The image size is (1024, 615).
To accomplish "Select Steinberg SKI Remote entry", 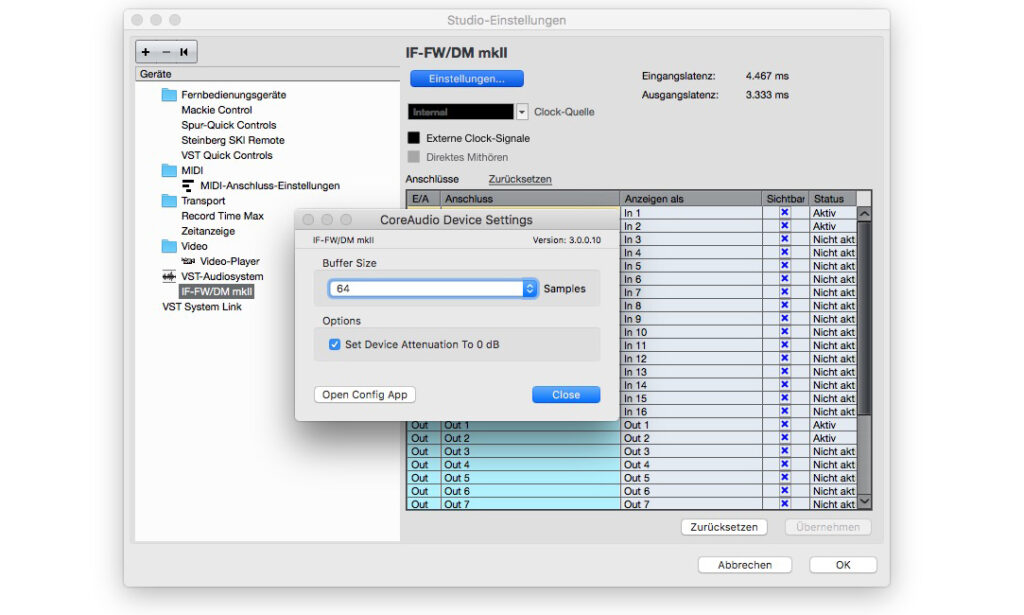I will point(232,140).
